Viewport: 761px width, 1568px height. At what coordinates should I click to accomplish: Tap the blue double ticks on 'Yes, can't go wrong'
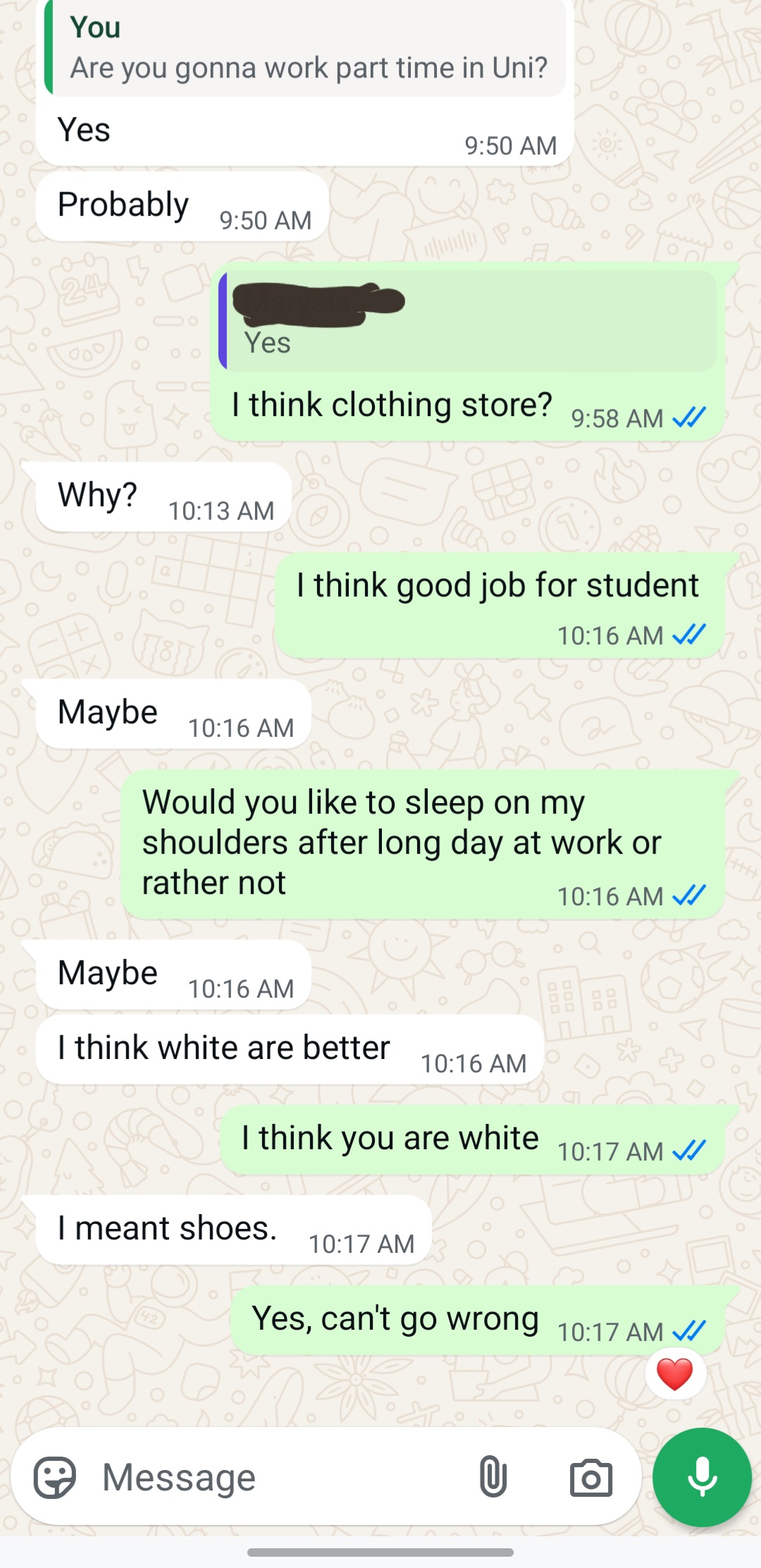click(689, 1332)
